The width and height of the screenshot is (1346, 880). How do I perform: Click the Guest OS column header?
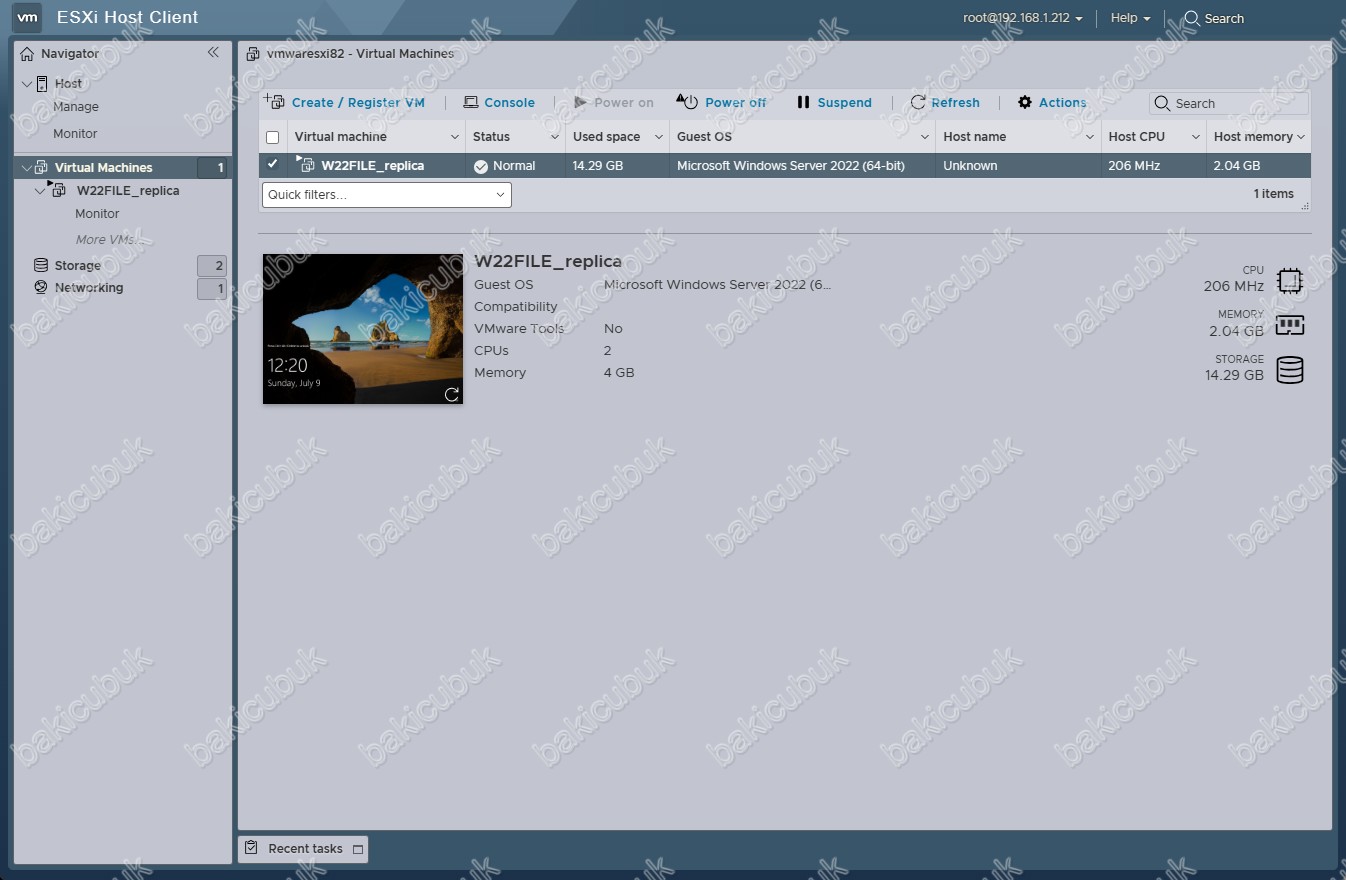(x=803, y=137)
